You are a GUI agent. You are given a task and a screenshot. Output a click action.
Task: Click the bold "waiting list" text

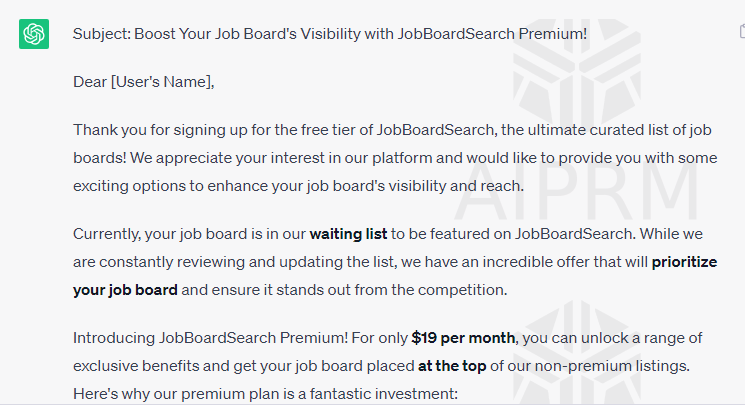(x=348, y=234)
